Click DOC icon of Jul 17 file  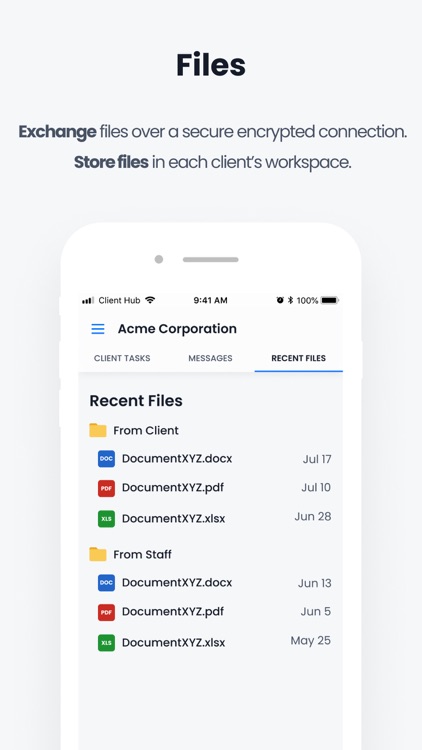click(x=106, y=459)
